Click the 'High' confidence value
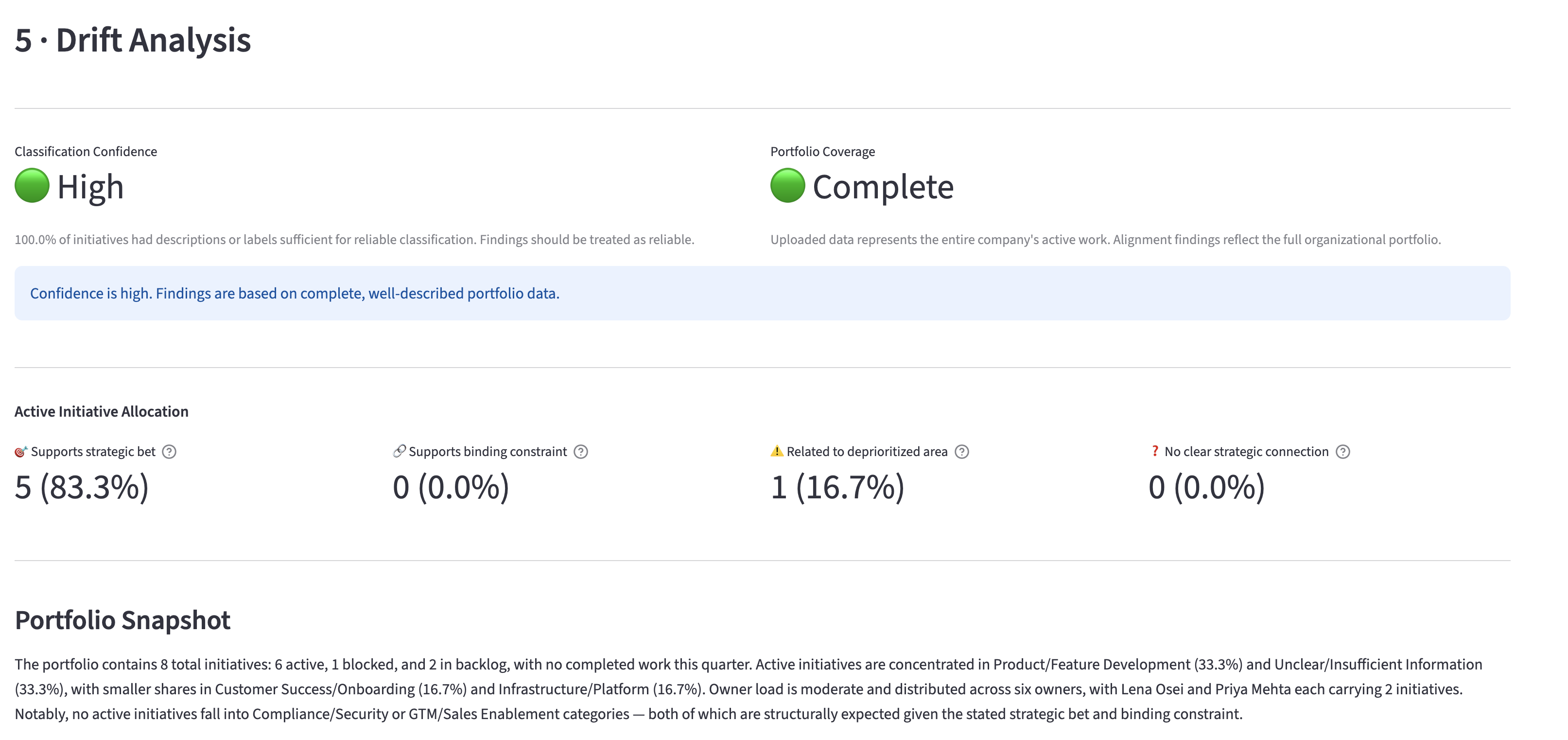The image size is (1568, 740). [x=90, y=186]
